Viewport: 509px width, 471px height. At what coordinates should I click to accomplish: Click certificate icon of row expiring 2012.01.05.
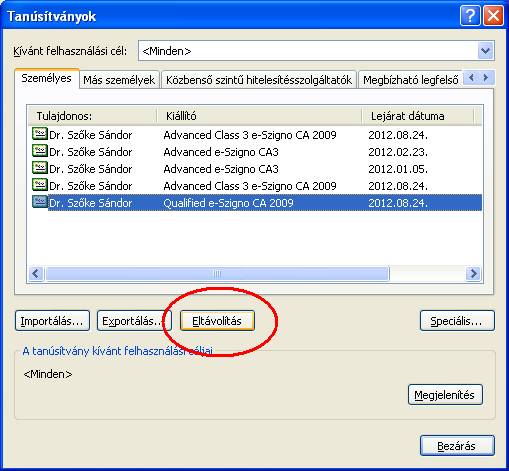[40, 168]
